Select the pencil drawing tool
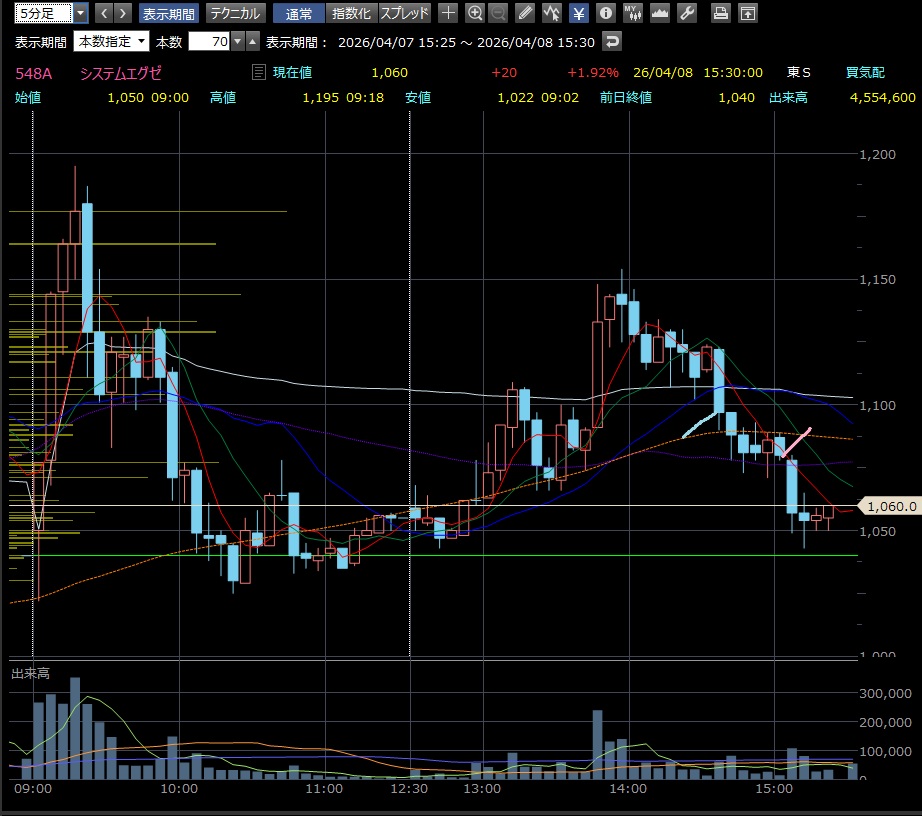This screenshot has width=922, height=816. click(x=525, y=13)
